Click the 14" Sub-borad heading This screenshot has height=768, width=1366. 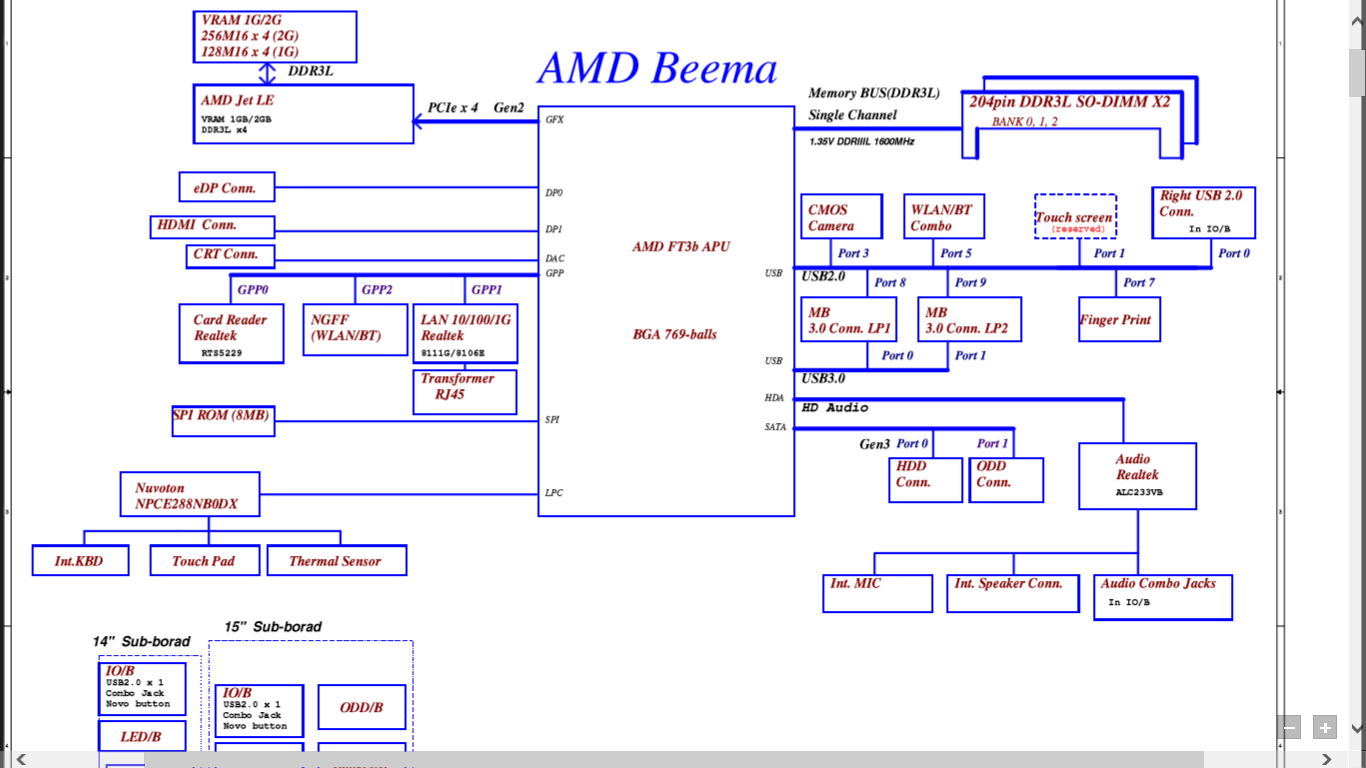pyautogui.click(x=141, y=641)
